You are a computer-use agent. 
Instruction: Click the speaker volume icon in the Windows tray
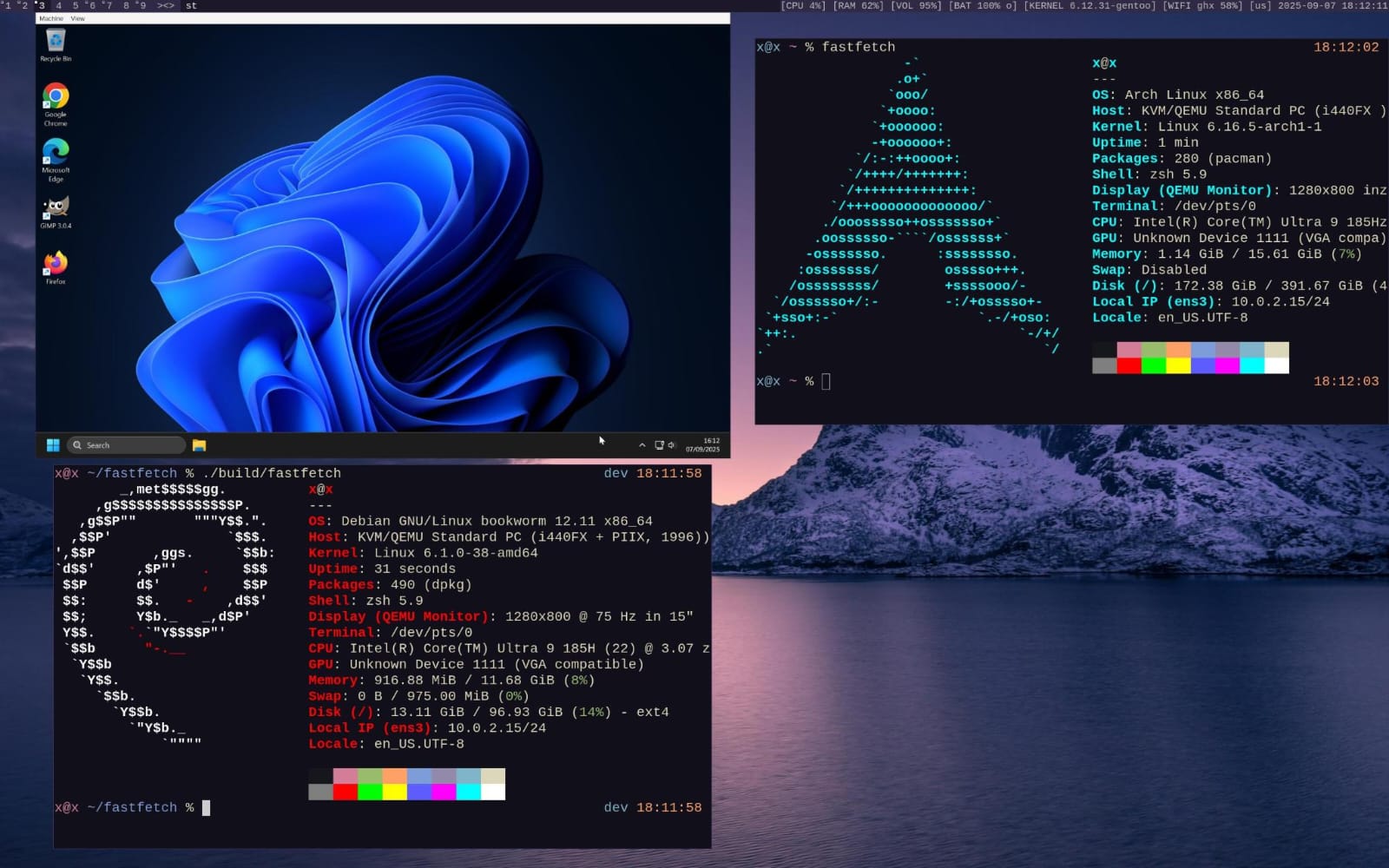[671, 445]
